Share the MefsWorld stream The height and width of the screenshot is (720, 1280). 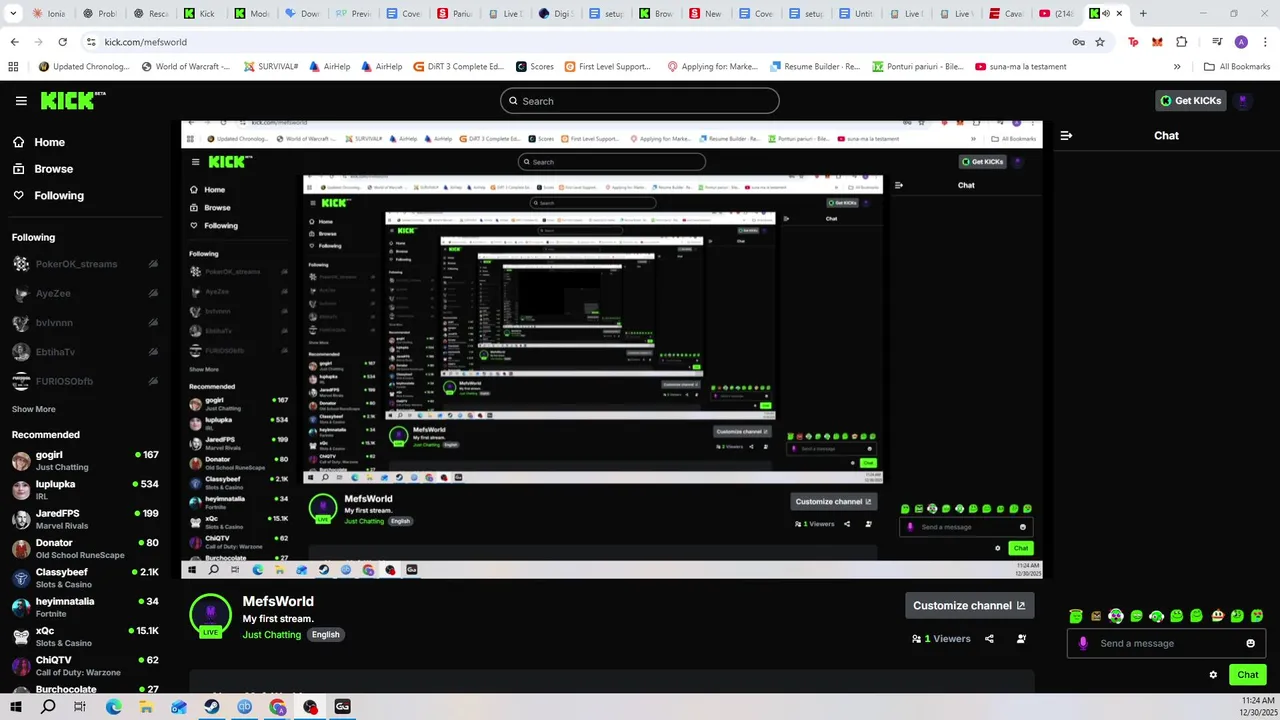click(989, 639)
